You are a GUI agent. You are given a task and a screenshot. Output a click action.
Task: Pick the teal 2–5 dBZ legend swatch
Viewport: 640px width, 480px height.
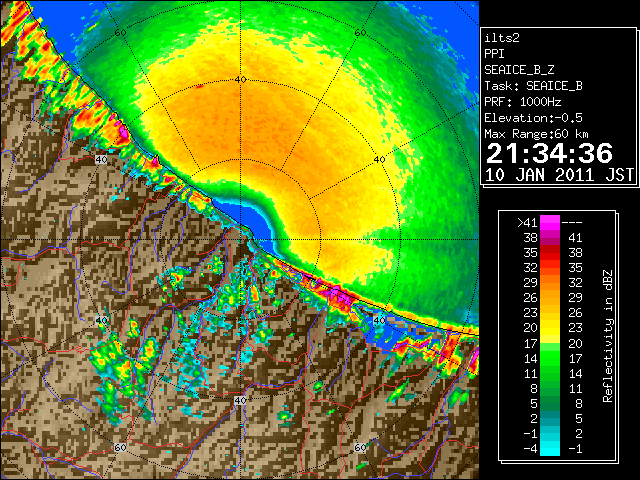[x=550, y=418]
